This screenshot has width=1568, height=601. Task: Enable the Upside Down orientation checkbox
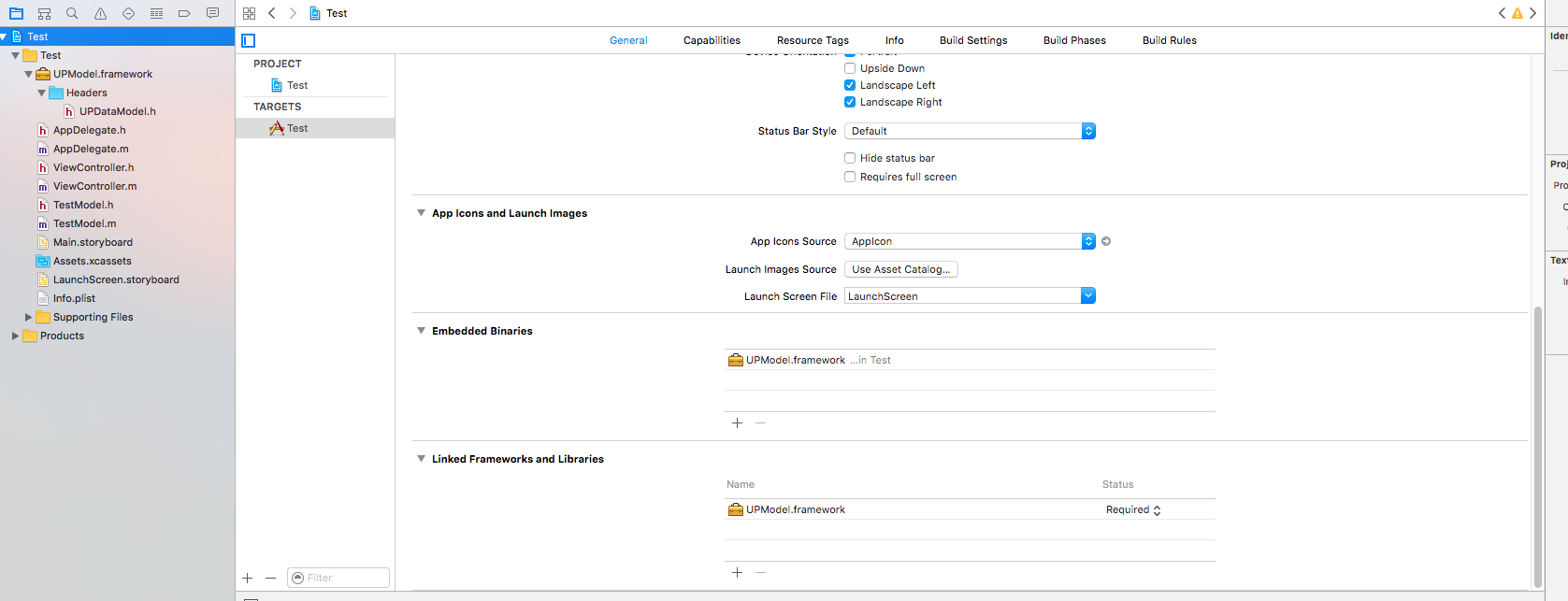pyautogui.click(x=850, y=68)
